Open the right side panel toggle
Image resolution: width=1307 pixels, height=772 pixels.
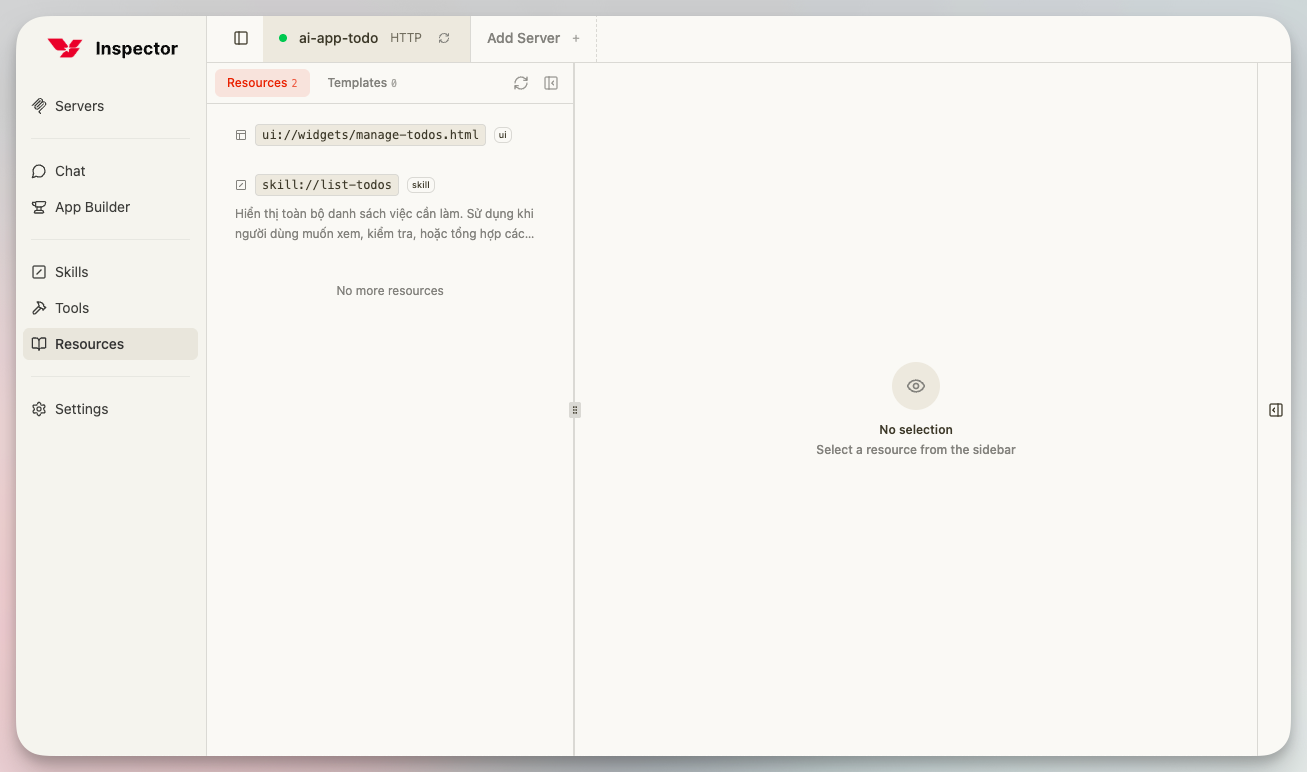pyautogui.click(x=1276, y=410)
